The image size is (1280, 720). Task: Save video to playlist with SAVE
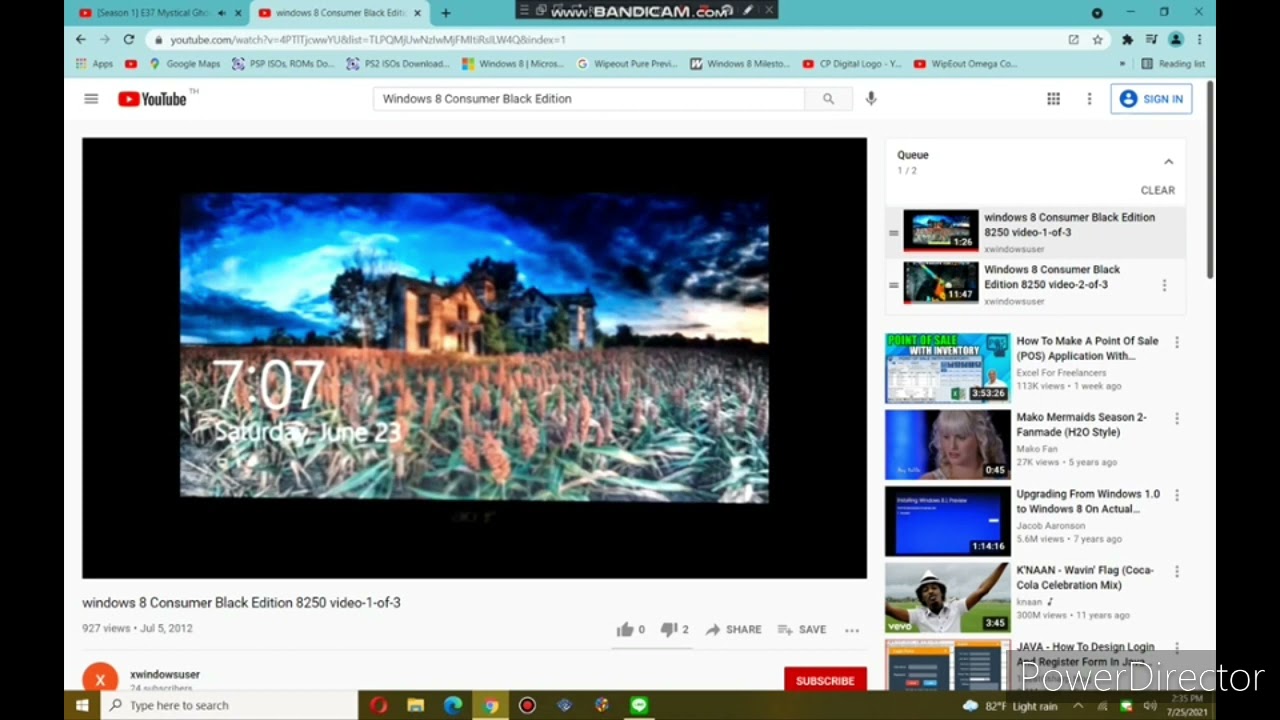[802, 629]
